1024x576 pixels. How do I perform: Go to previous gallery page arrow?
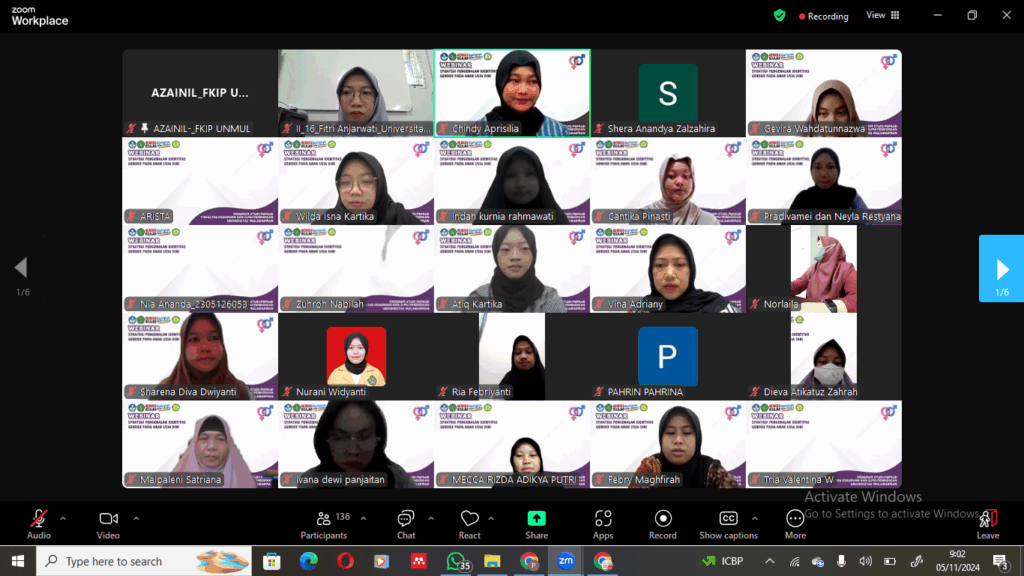(x=22, y=267)
